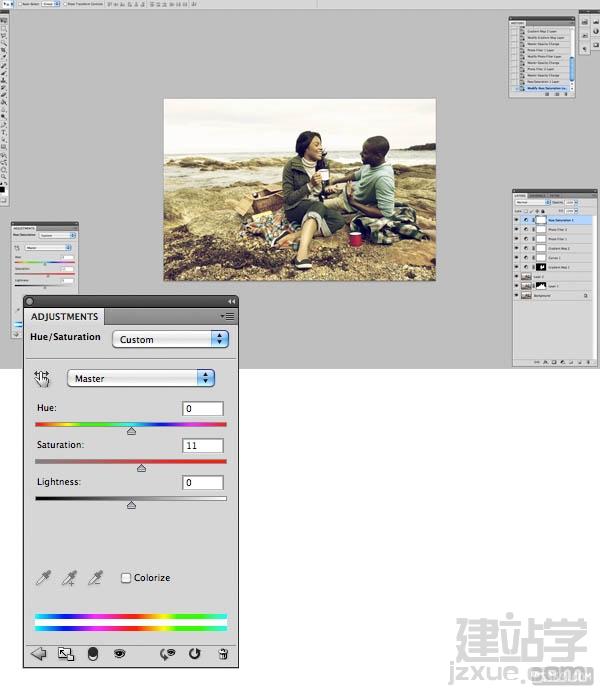
Task: Click the Lightness value field
Action: tap(203, 482)
